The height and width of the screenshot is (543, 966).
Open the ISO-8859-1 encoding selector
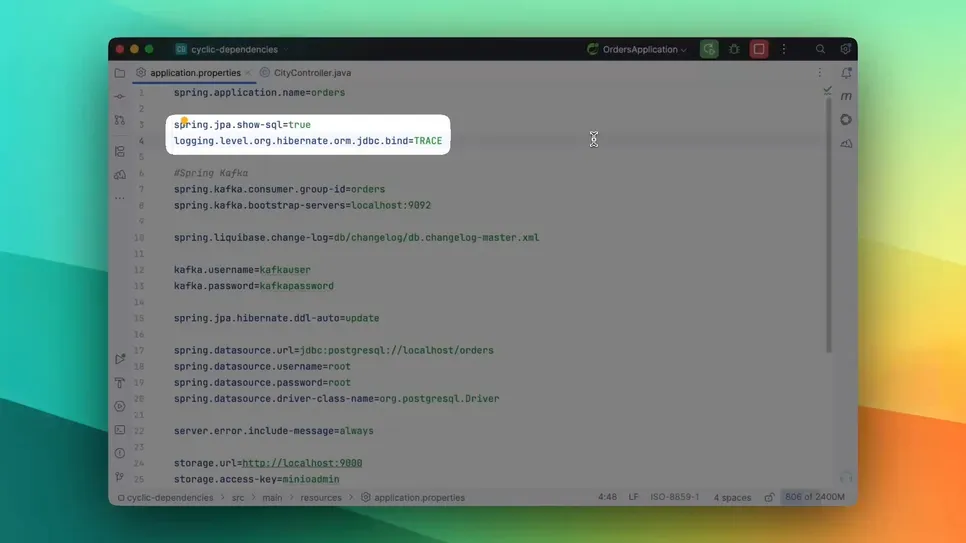coord(675,497)
